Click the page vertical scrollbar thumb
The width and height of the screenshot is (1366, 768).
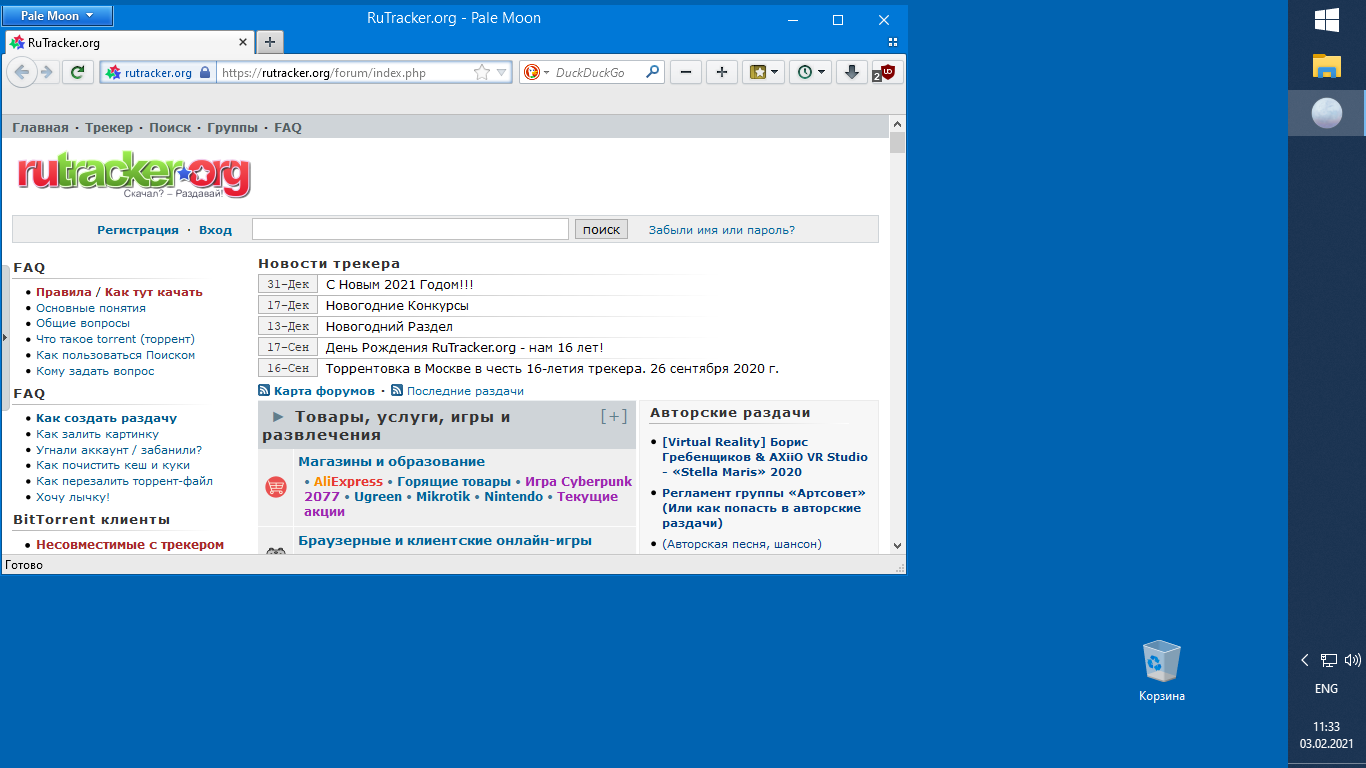pyautogui.click(x=897, y=141)
